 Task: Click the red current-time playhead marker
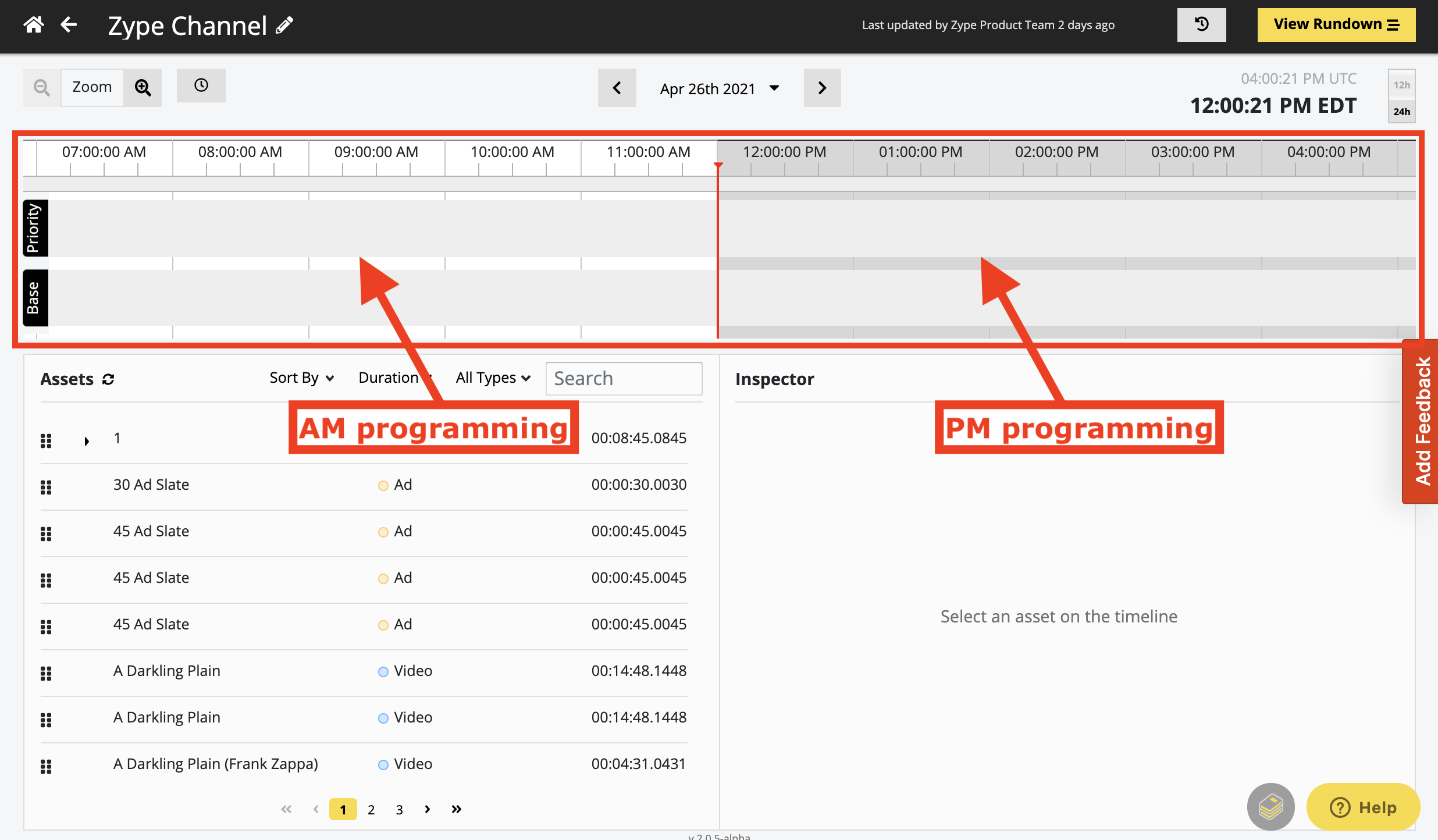[718, 166]
